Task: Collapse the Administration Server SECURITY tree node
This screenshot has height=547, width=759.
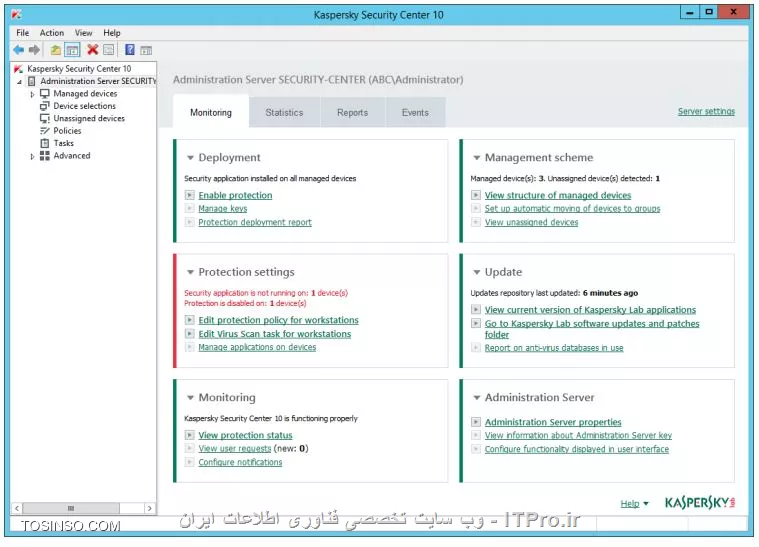Action: click(19, 82)
